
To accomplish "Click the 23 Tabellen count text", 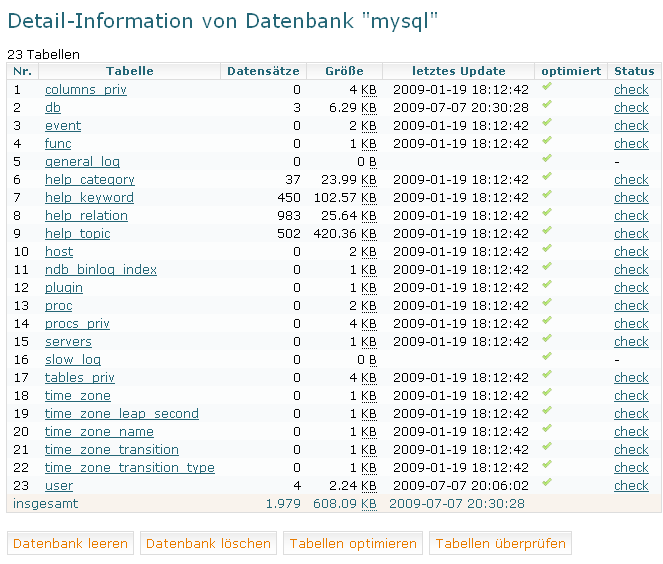I will point(44,55).
